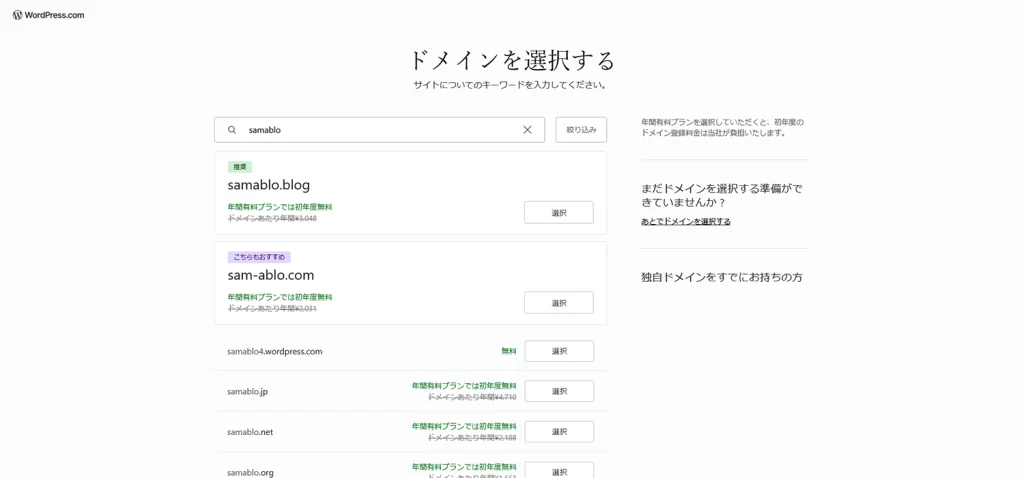Click the samablo.net domain name
This screenshot has height=478, width=1024.
[x=250, y=432]
